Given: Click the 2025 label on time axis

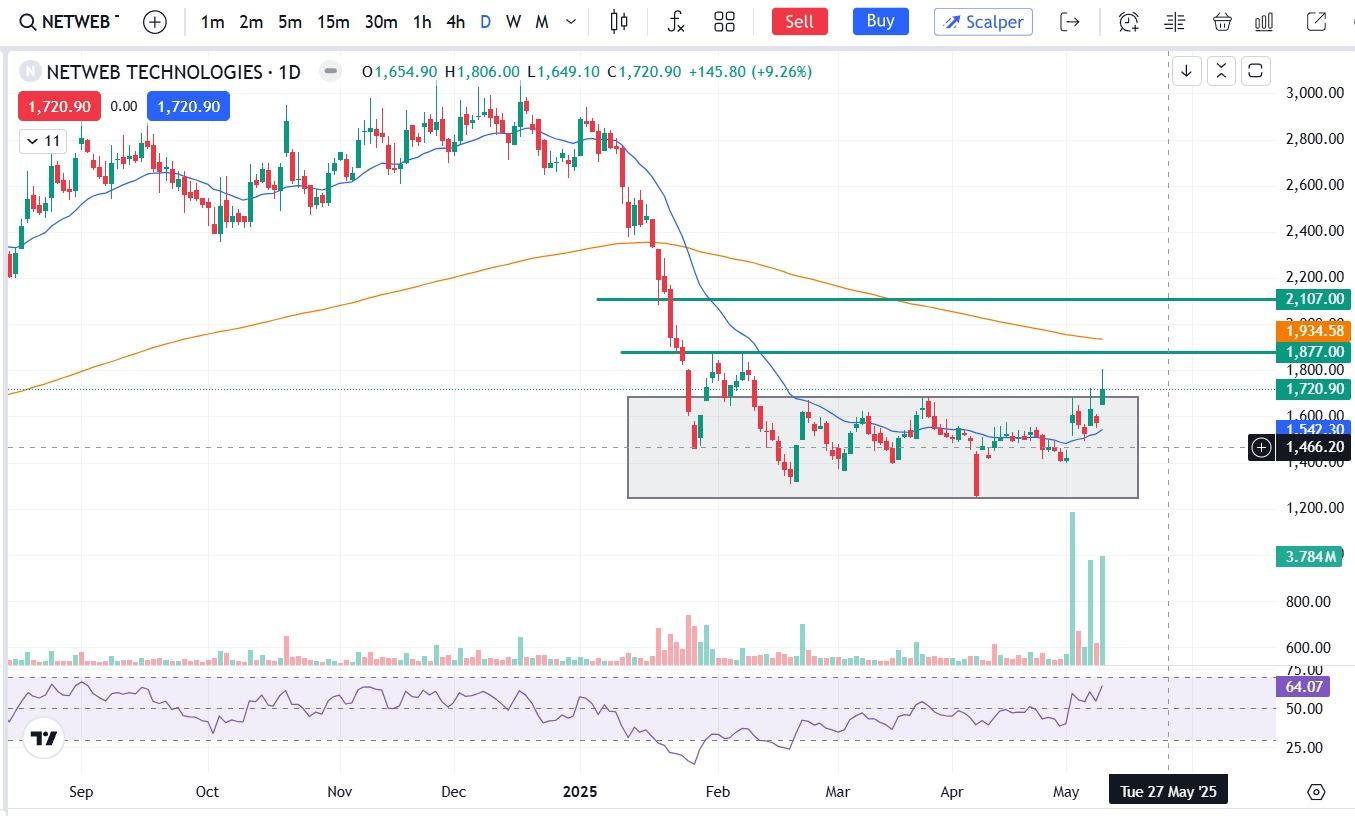Looking at the screenshot, I should click(x=580, y=792).
